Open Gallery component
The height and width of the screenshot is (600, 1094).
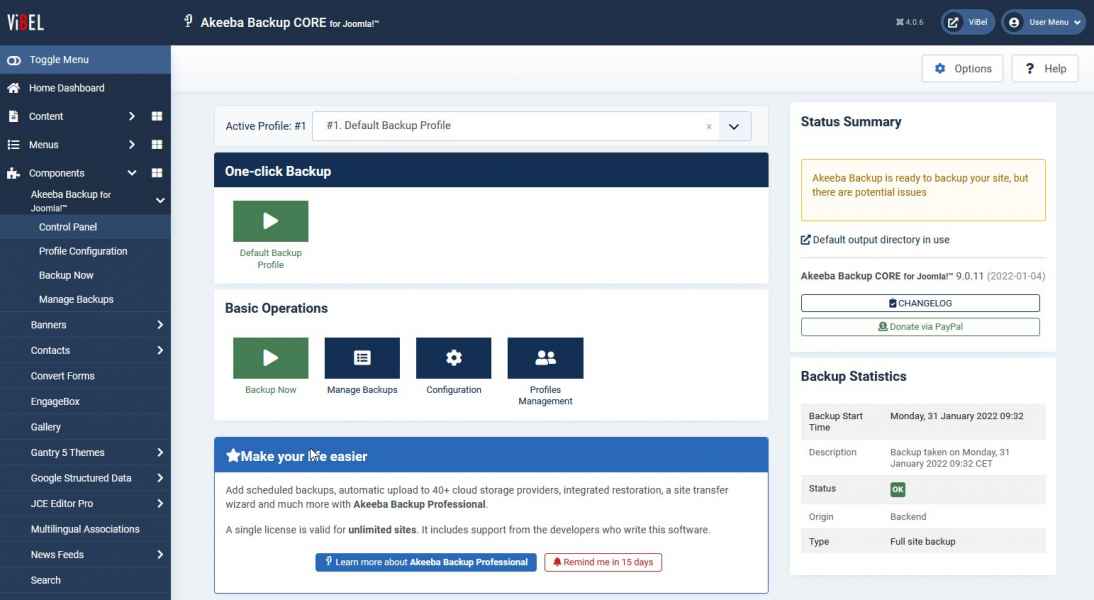(x=46, y=427)
